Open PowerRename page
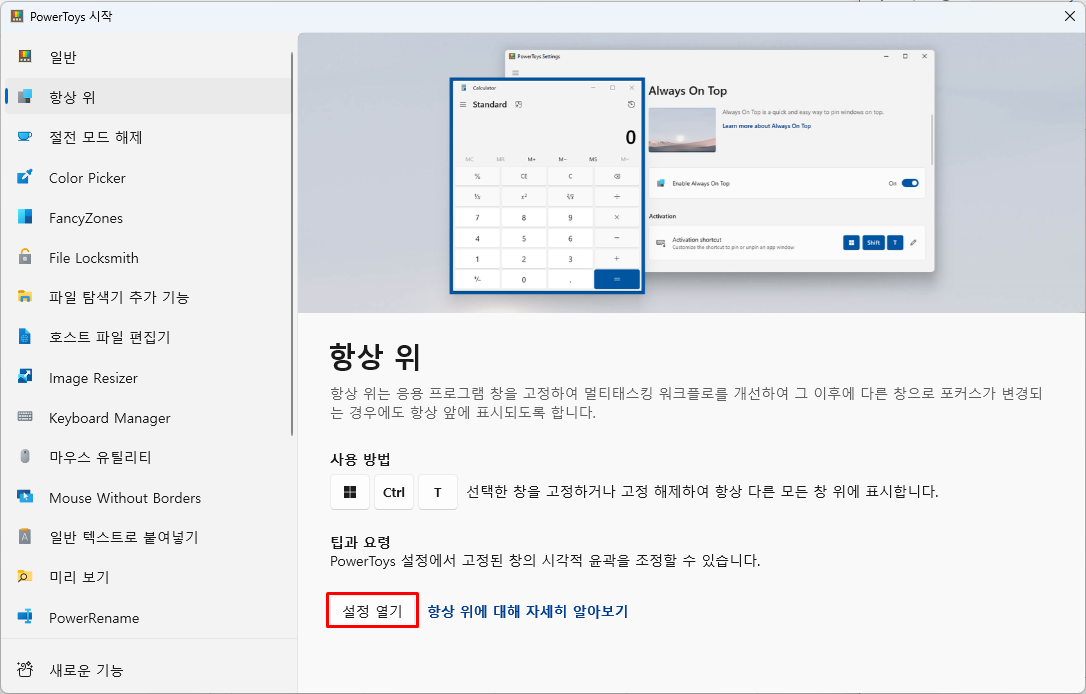Viewport: 1086px width, 694px height. [148, 616]
